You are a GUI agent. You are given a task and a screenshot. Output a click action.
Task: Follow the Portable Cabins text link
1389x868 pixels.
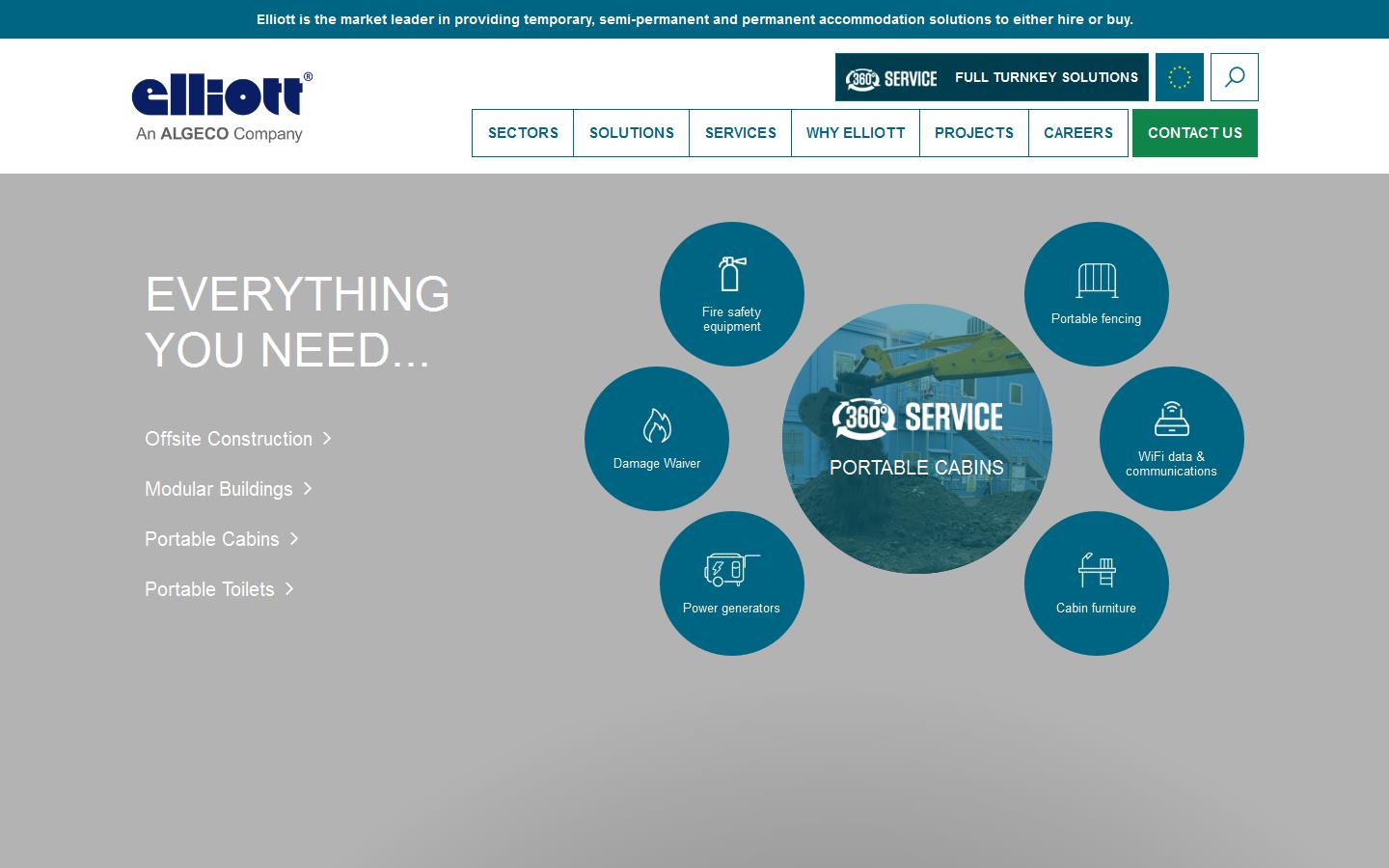(212, 539)
